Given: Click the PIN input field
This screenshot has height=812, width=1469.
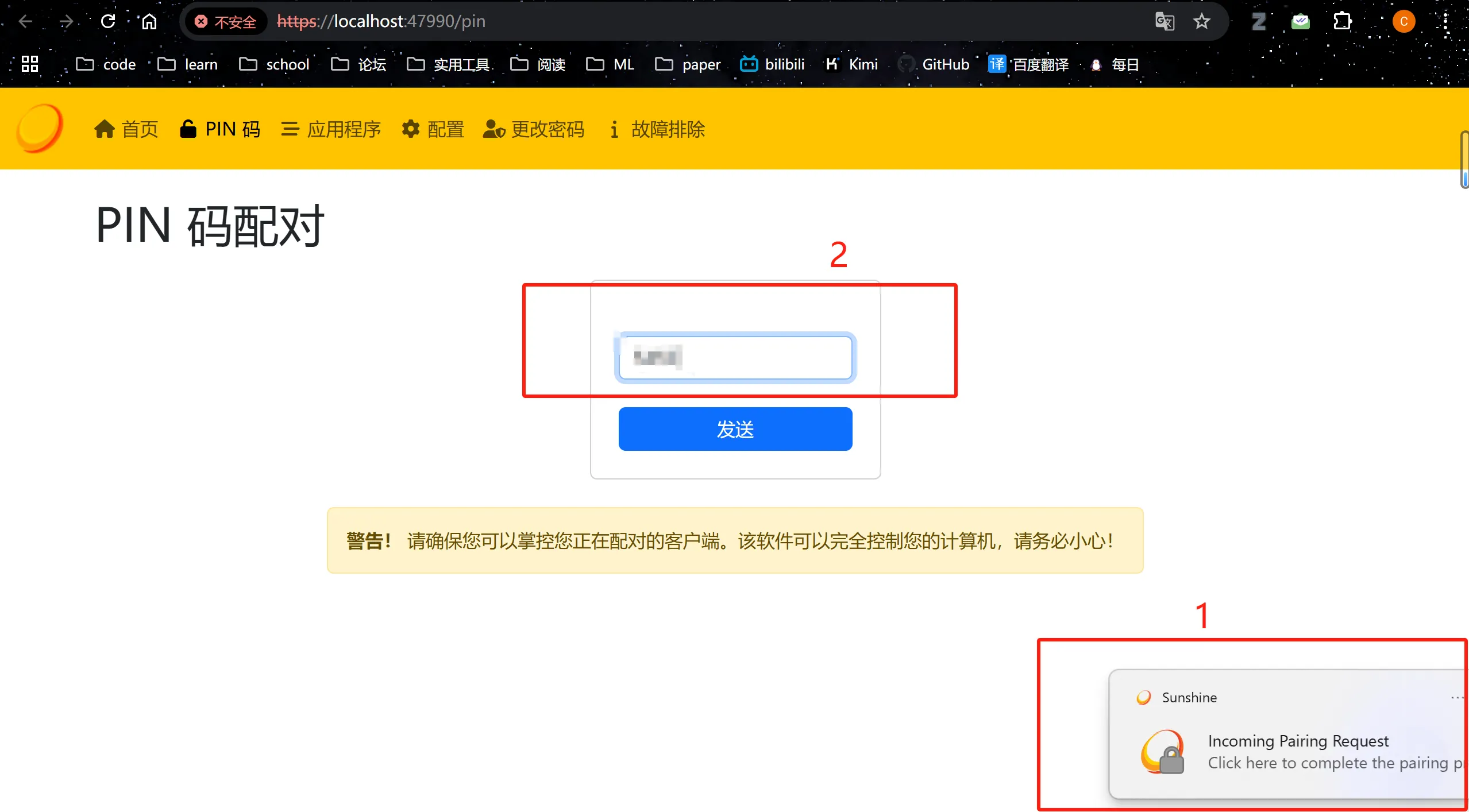Looking at the screenshot, I should click(735, 358).
